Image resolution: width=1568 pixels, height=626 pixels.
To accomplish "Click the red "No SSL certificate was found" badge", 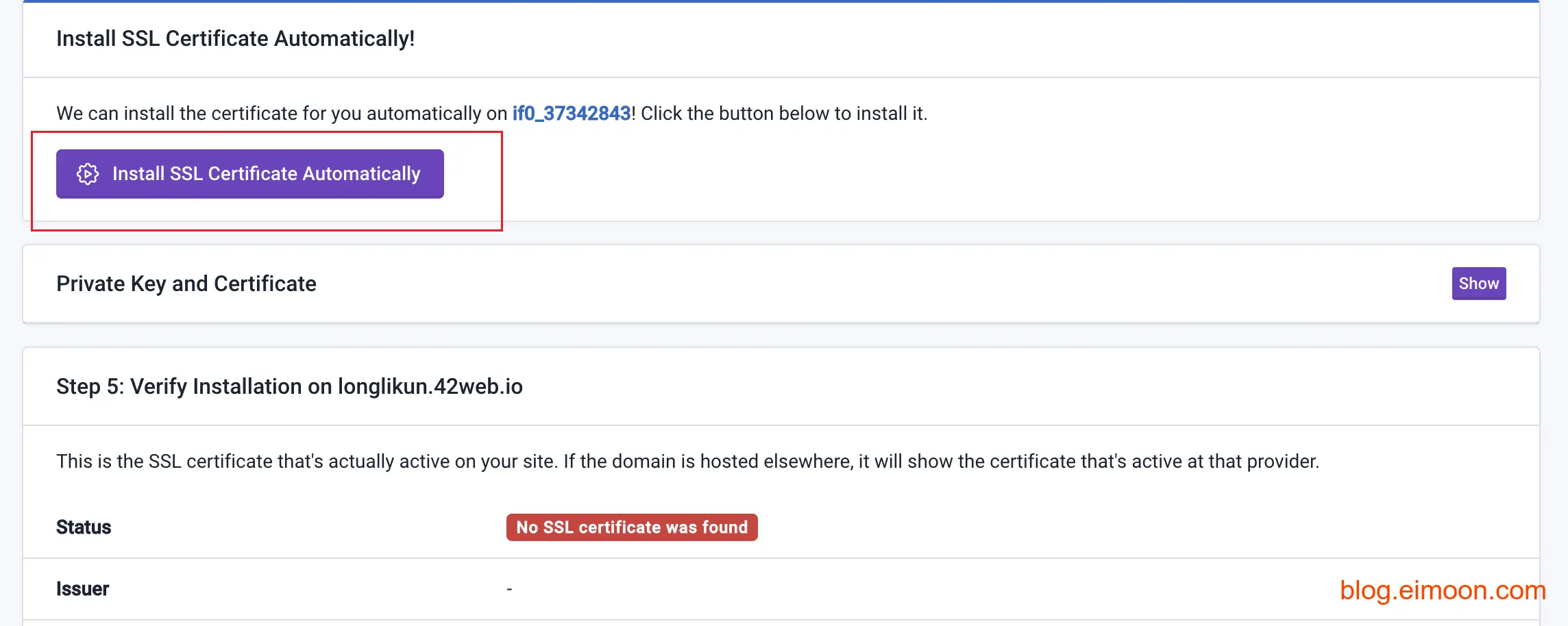I will pyautogui.click(x=631, y=527).
